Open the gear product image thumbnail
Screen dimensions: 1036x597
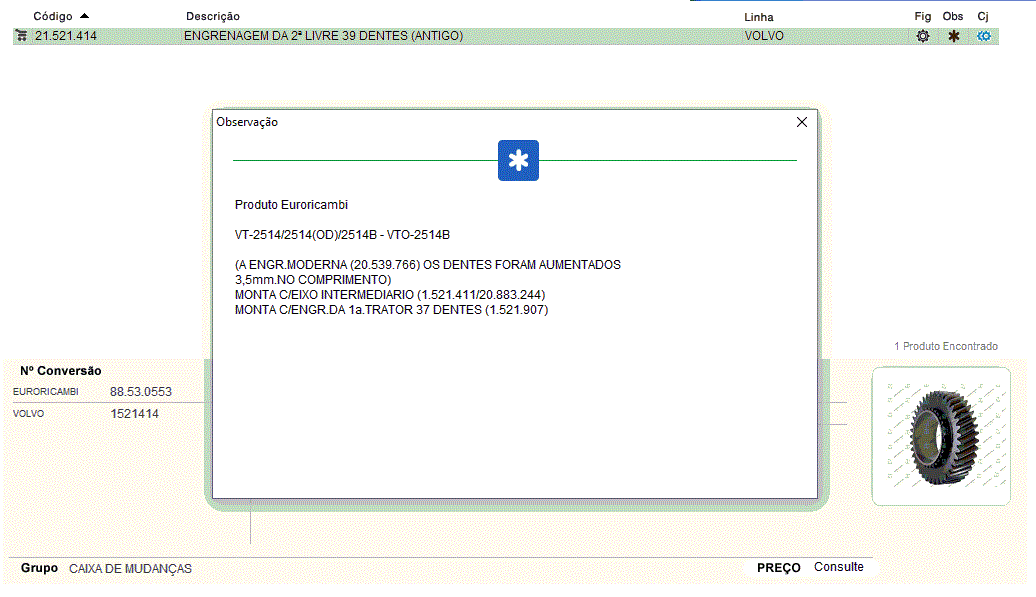(x=941, y=436)
